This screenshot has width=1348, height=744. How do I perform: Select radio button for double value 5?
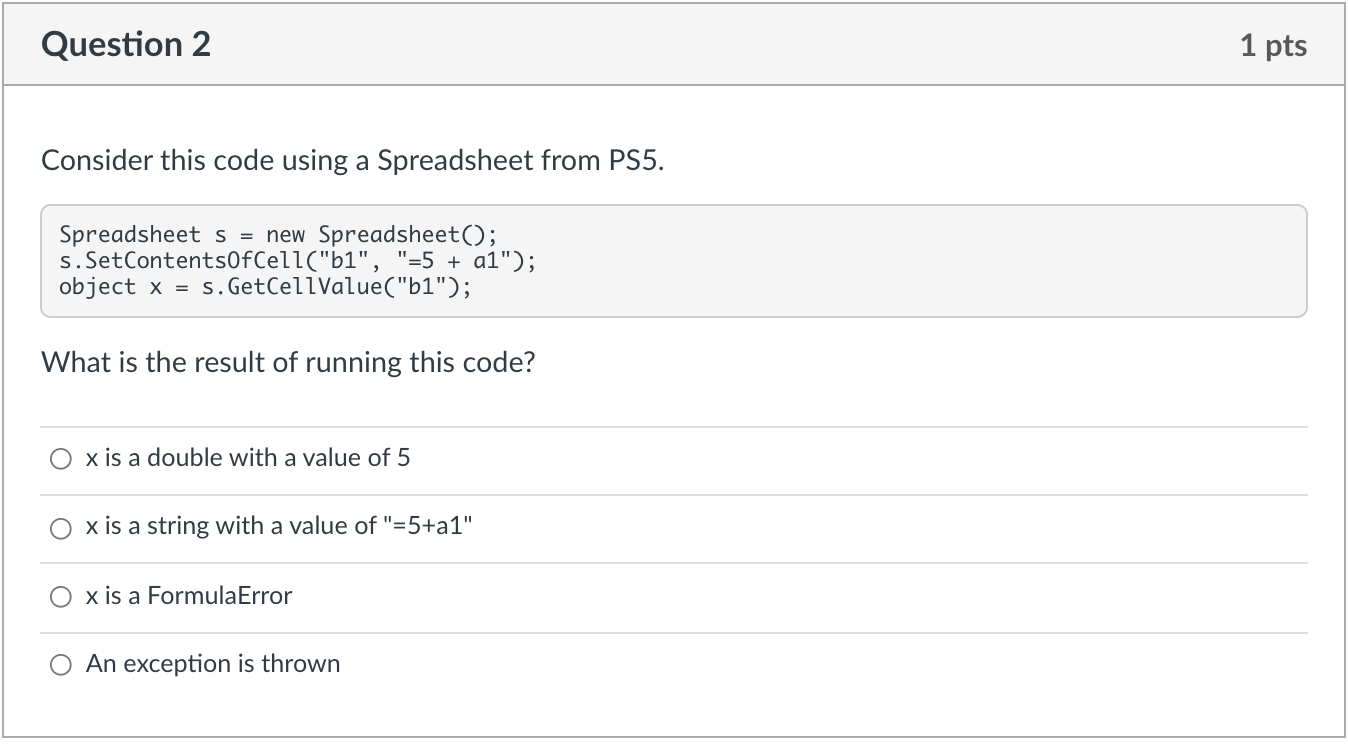(x=61, y=459)
